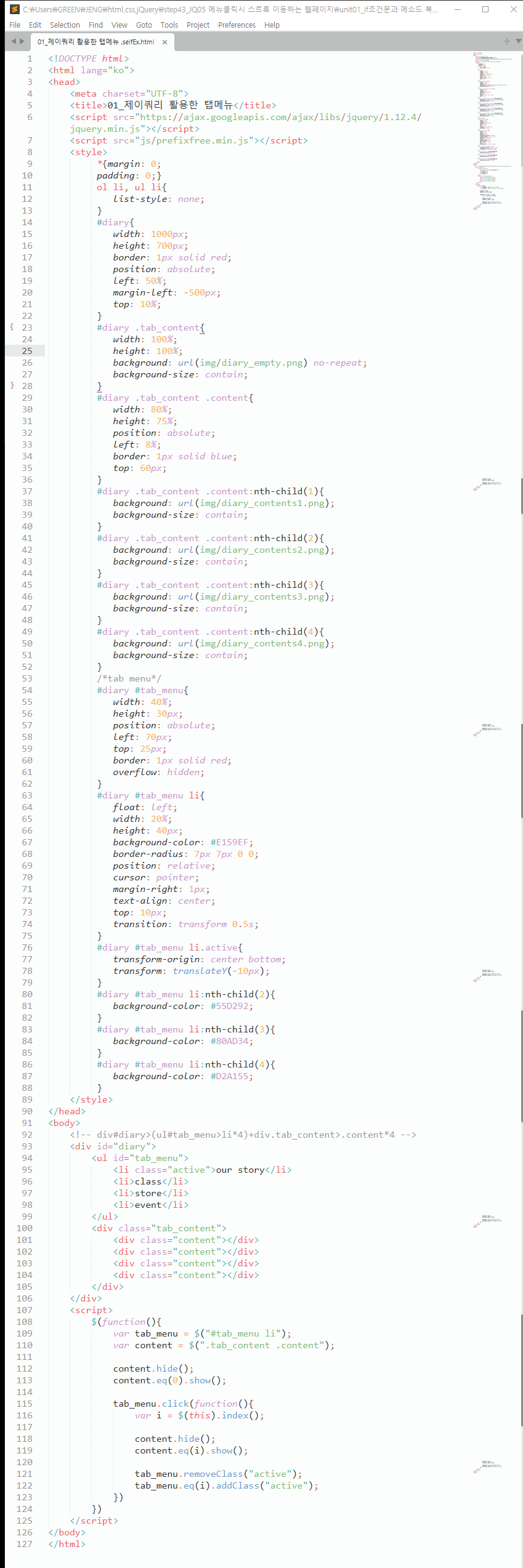Open the Project menu

(198, 25)
